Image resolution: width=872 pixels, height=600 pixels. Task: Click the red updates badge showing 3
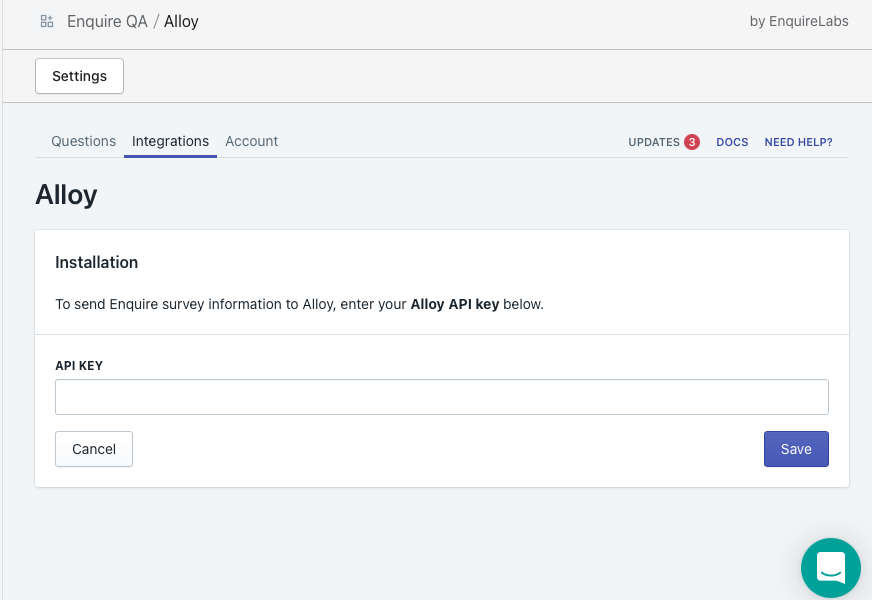[692, 142]
